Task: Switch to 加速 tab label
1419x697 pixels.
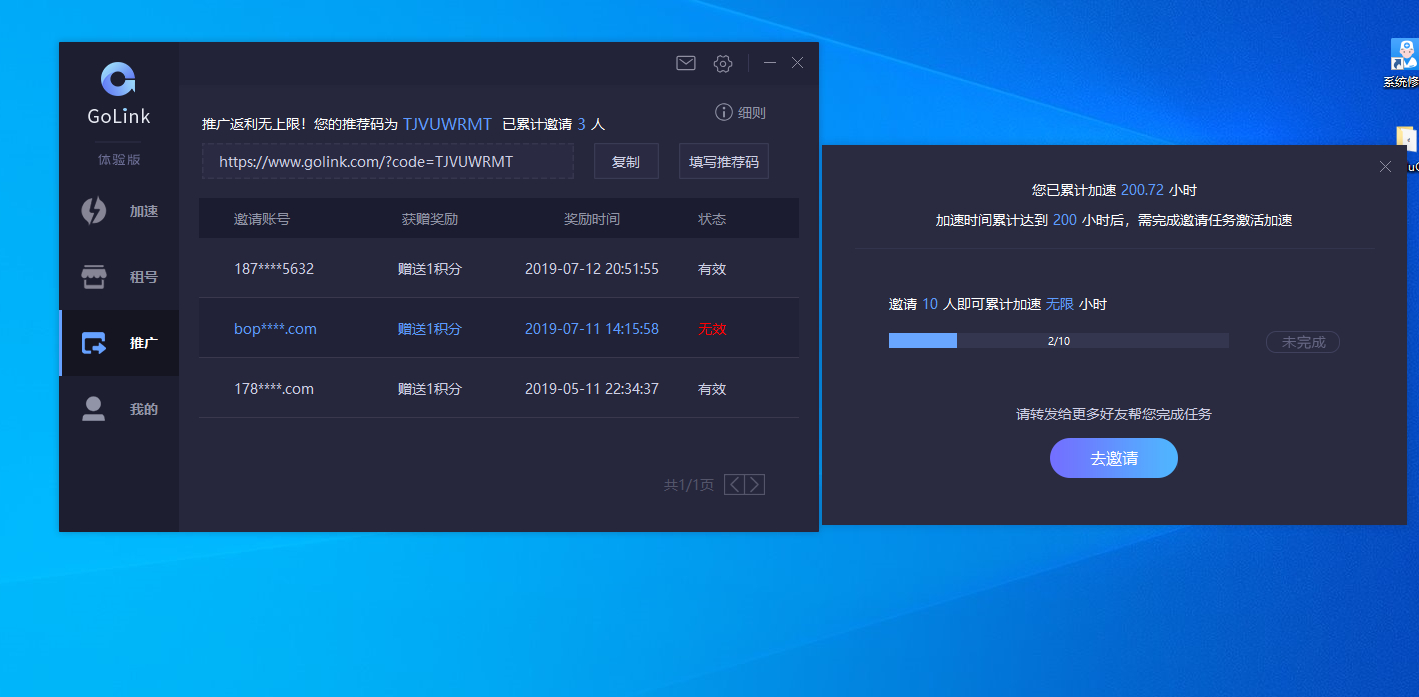Action: pyautogui.click(x=144, y=211)
